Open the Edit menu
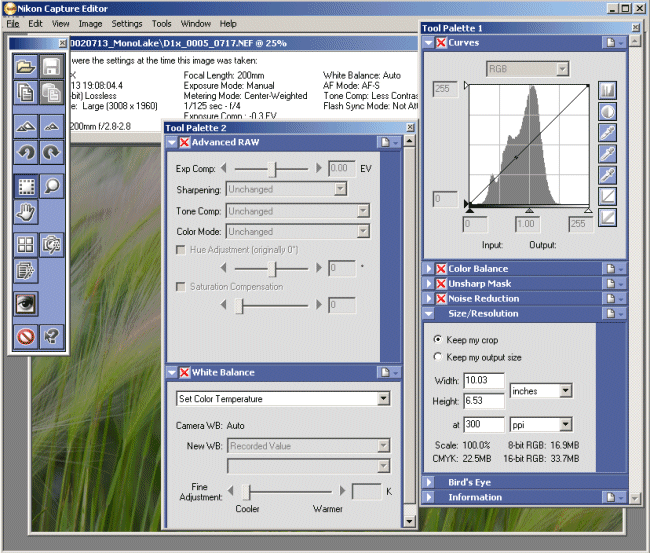The image size is (650, 553). click(x=35, y=24)
